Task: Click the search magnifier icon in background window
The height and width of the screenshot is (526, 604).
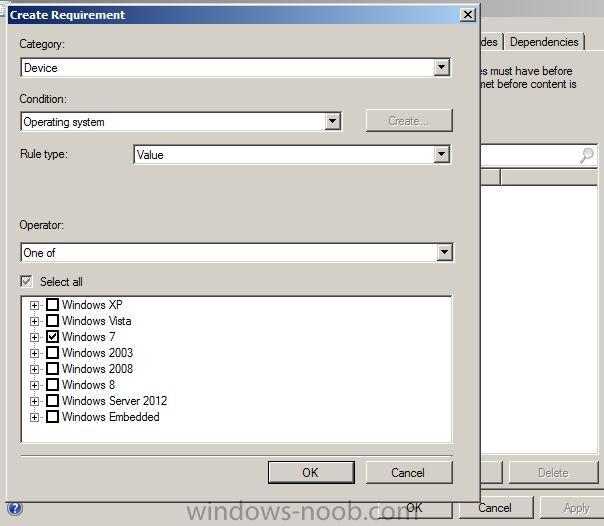Action: [586, 155]
